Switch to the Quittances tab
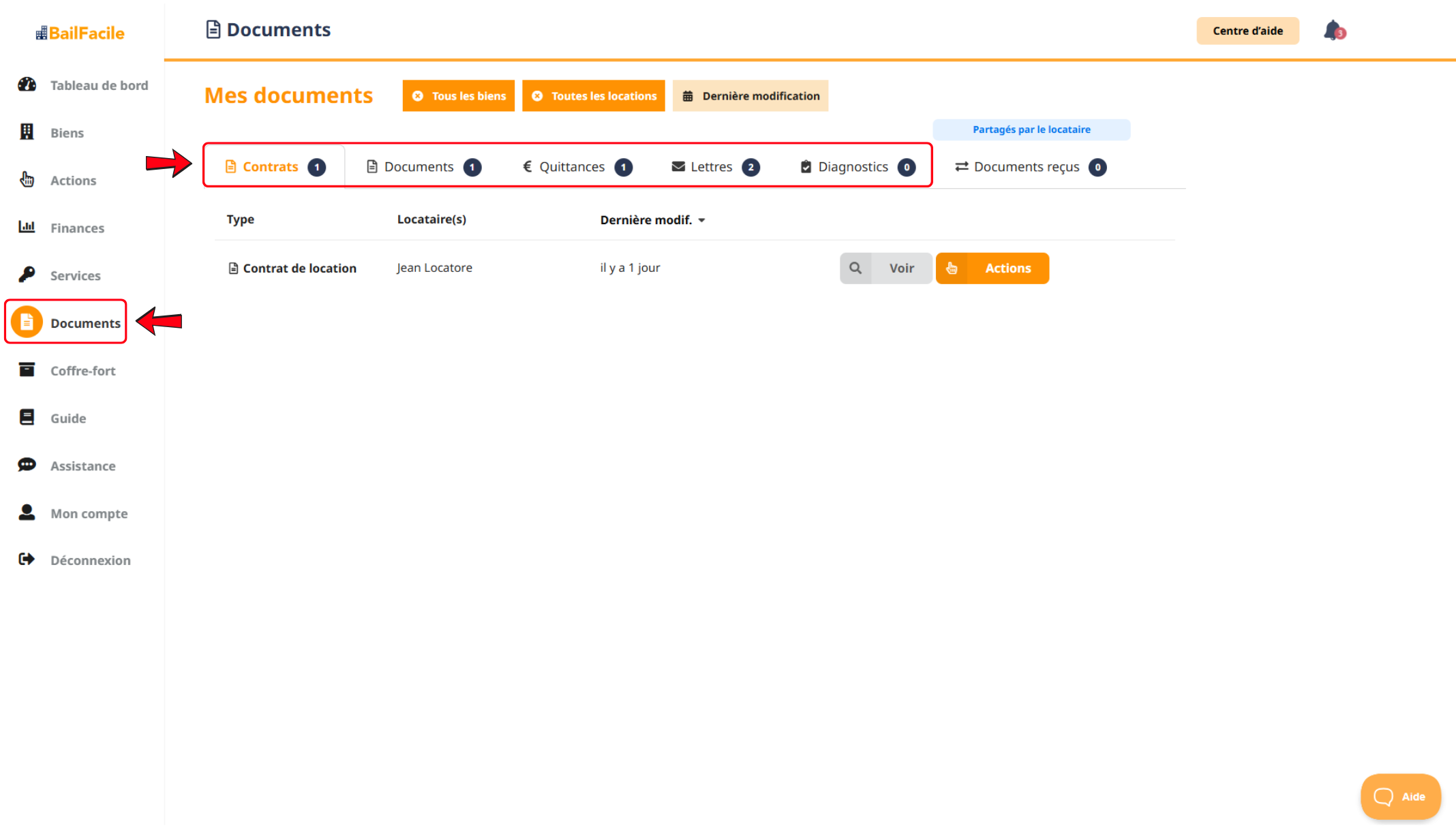This screenshot has width=1456, height=828. pyautogui.click(x=577, y=166)
